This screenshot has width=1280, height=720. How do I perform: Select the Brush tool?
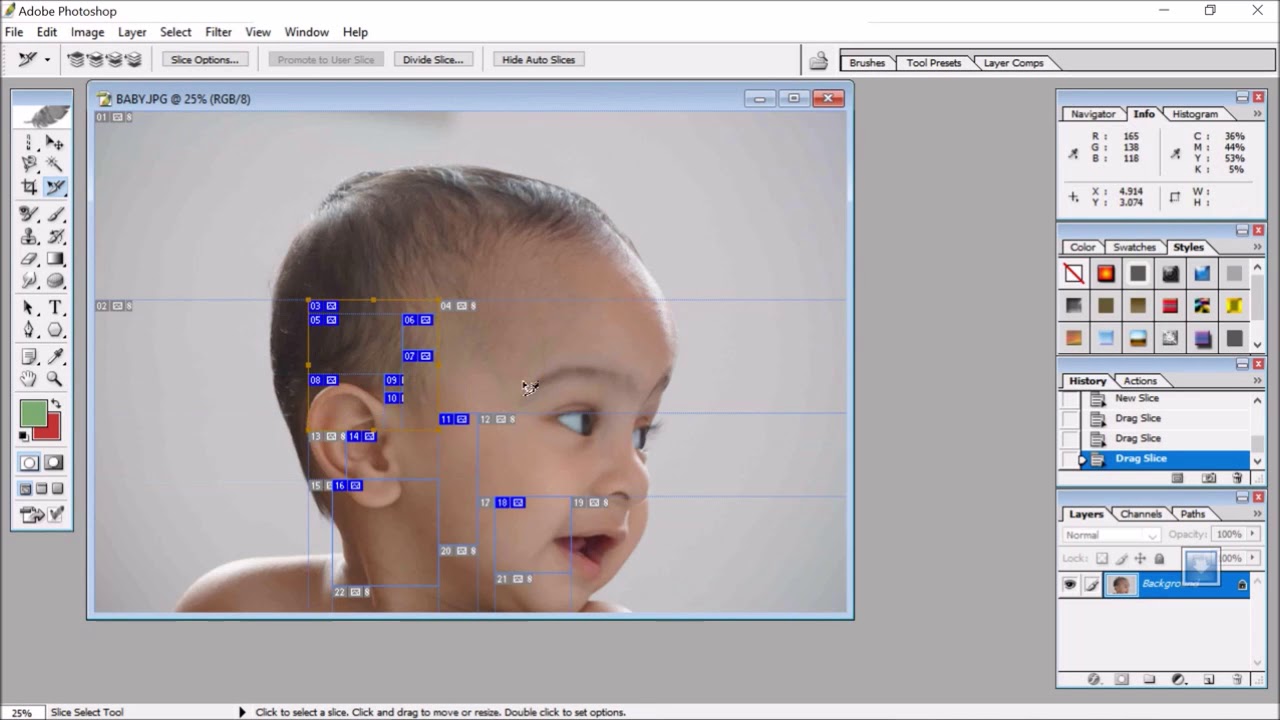coord(55,215)
